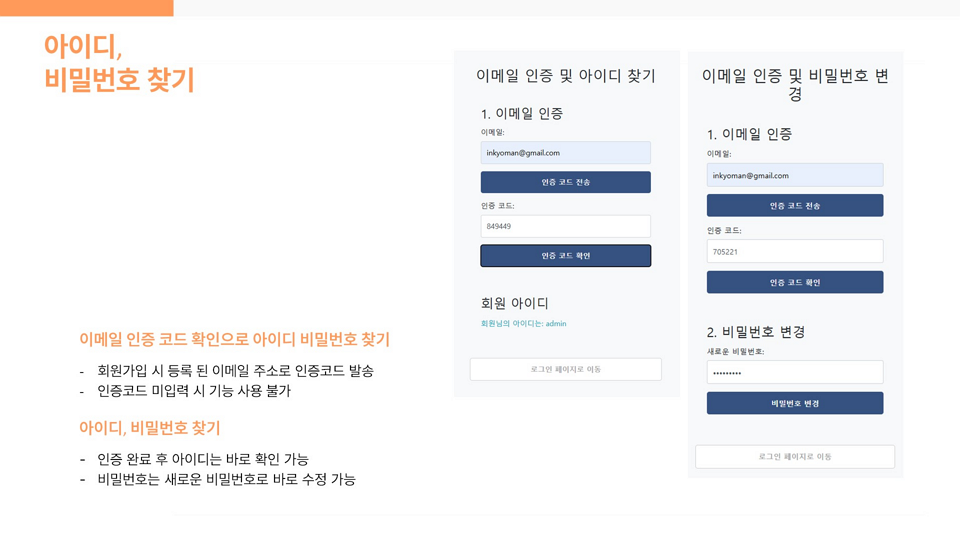
Task: Click 인증 코드 전송 in 비밀번호 변경 form
Action: point(795,205)
